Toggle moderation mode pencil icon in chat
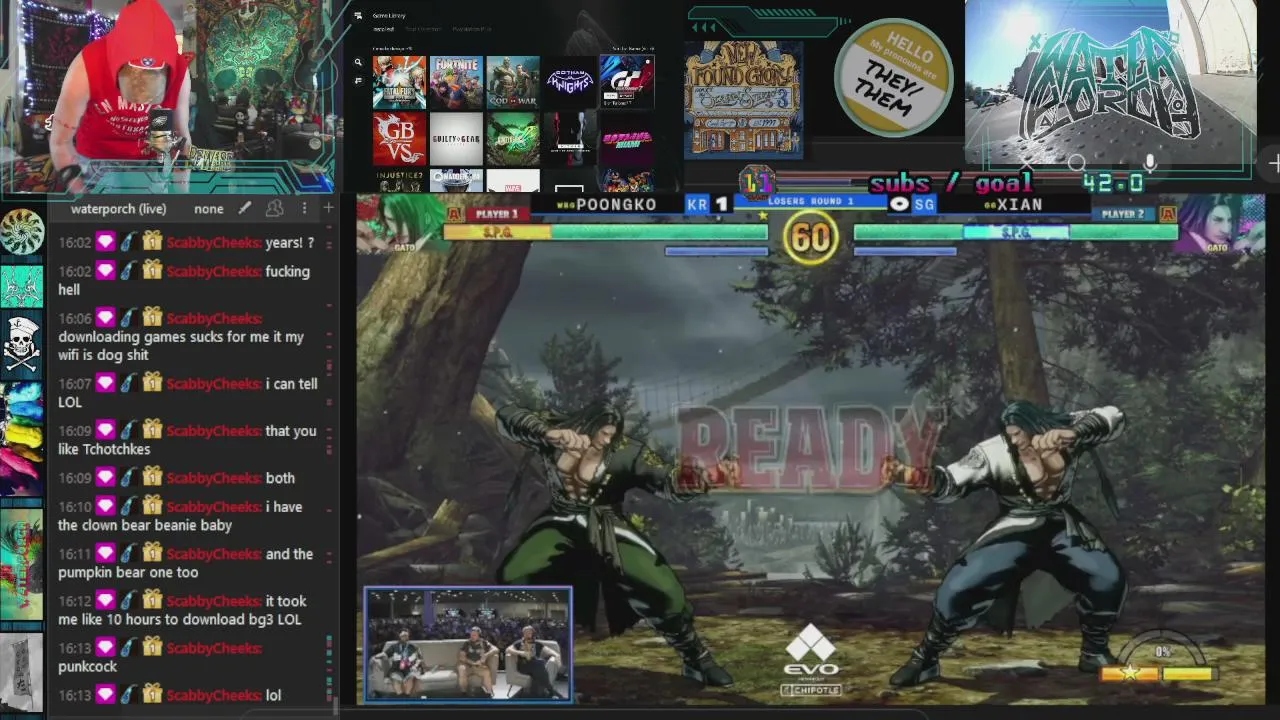The height and width of the screenshot is (720, 1280). (x=245, y=208)
